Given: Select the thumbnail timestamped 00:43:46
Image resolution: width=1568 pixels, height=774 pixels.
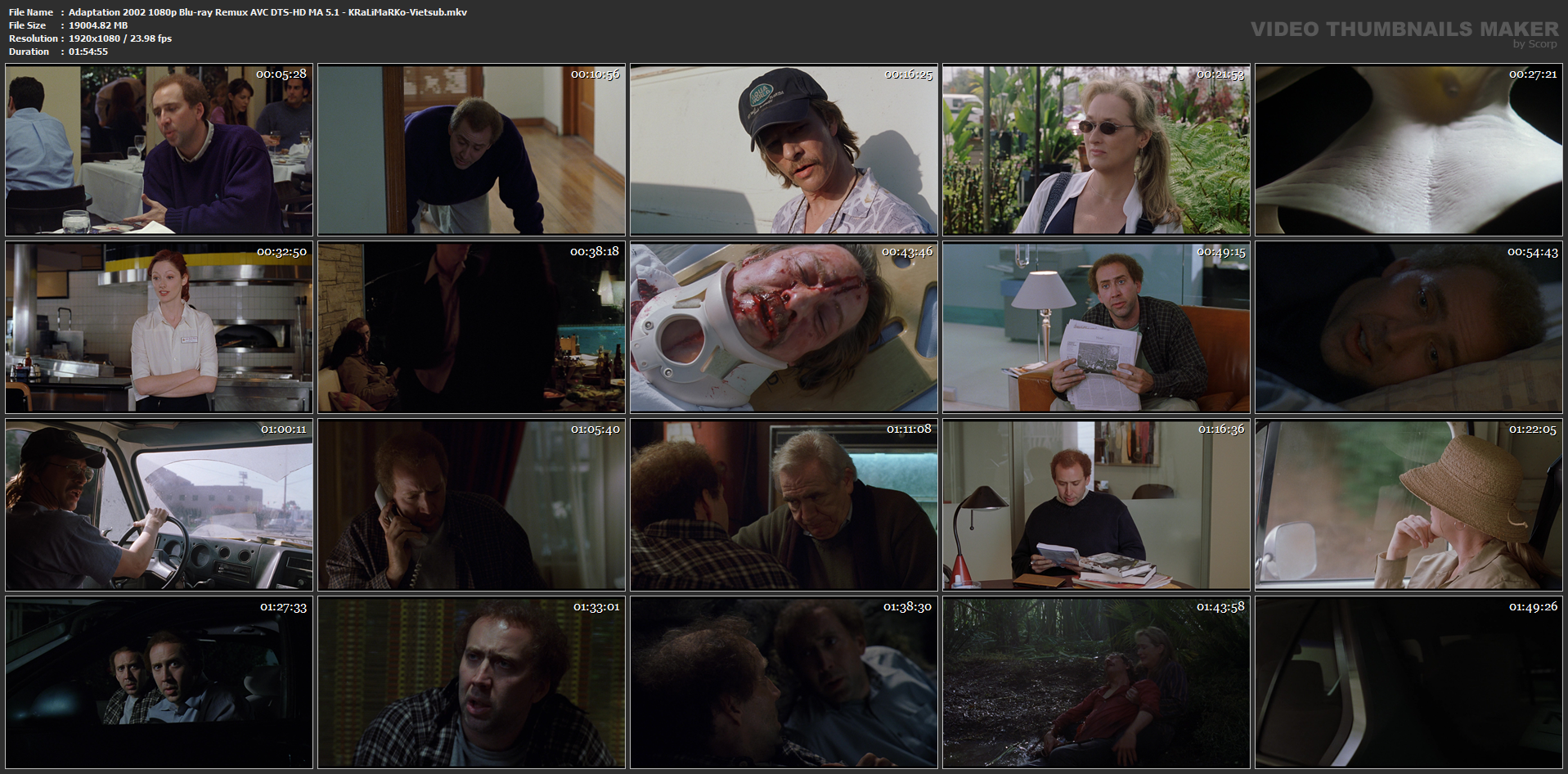Looking at the screenshot, I should (x=784, y=327).
